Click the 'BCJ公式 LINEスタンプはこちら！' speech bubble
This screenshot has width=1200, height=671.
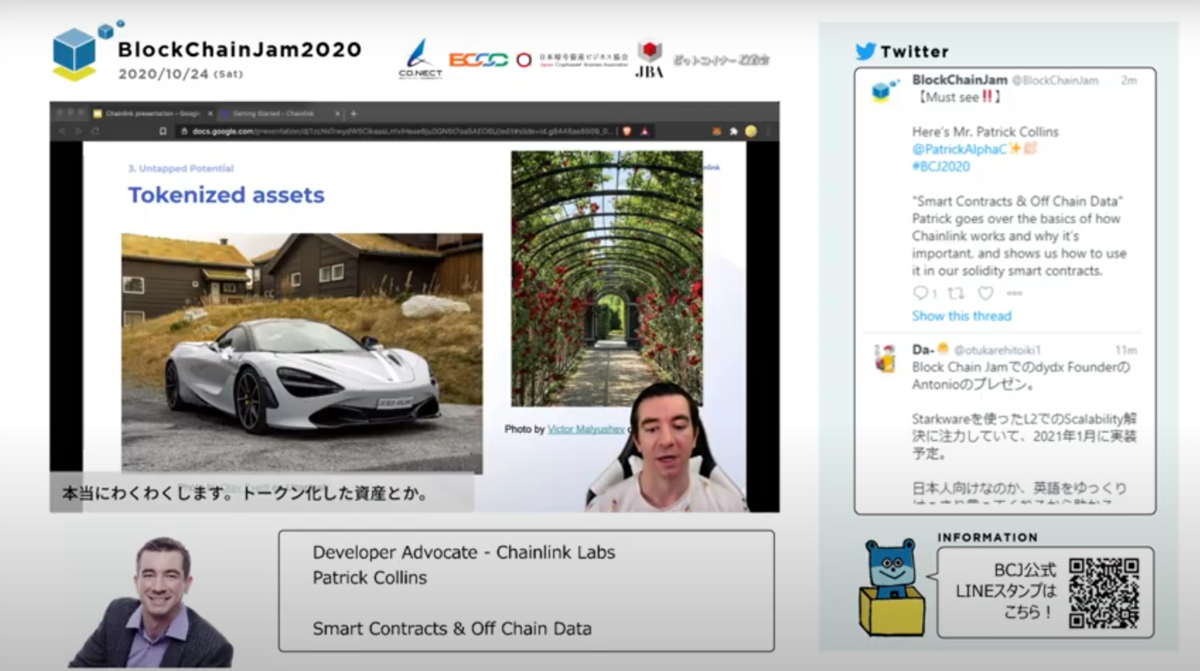pos(1043,592)
